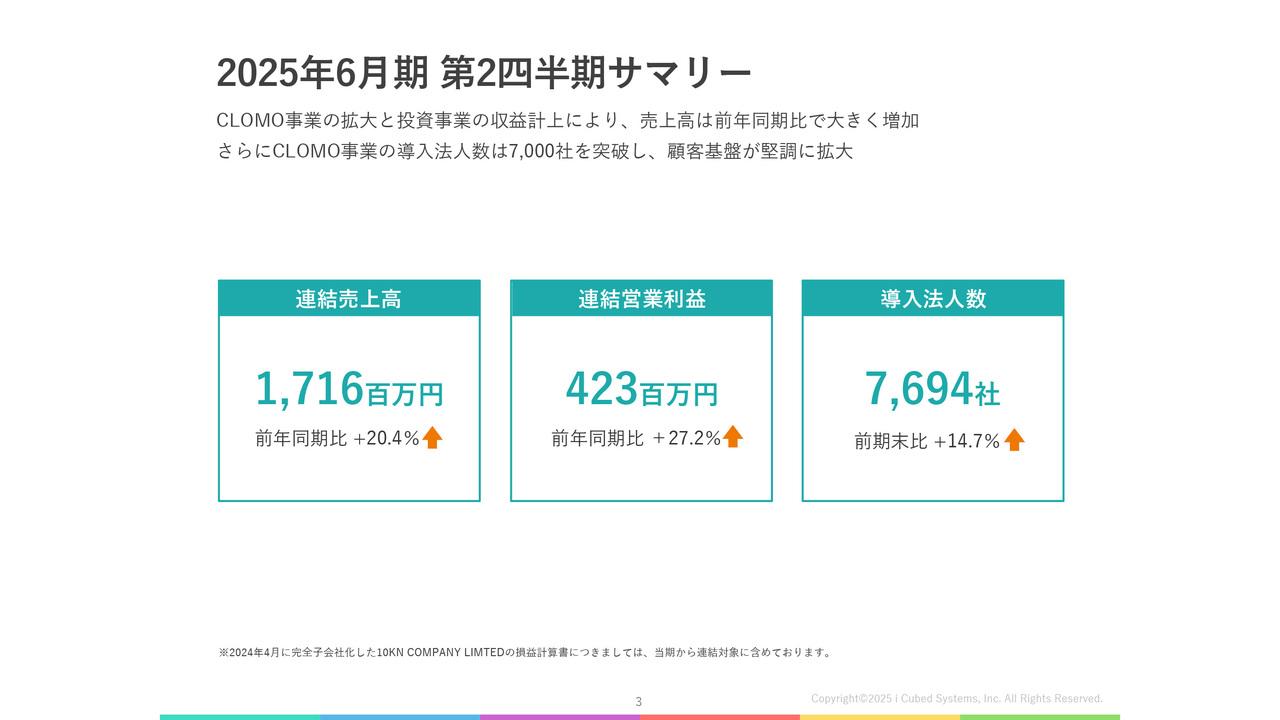1280x720 pixels.
Task: Click the subtitle line starting CLOMO事業の拡大と投資事業
Action: click(x=567, y=120)
